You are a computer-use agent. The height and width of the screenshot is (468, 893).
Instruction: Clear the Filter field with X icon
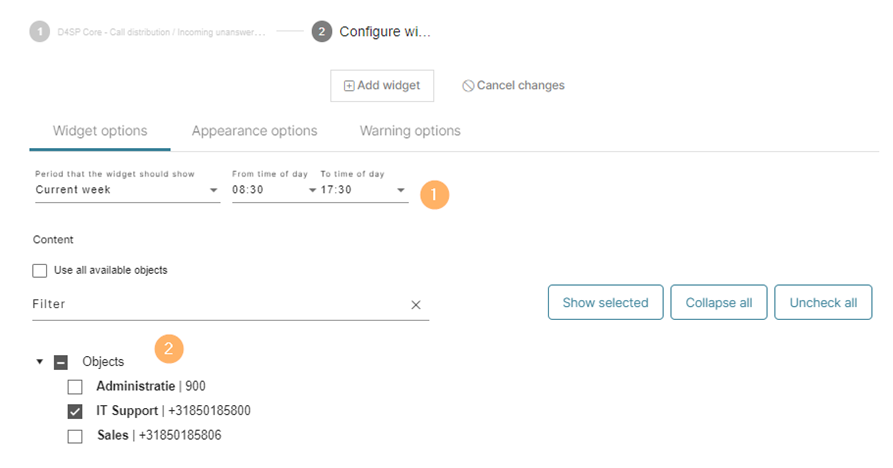416,305
